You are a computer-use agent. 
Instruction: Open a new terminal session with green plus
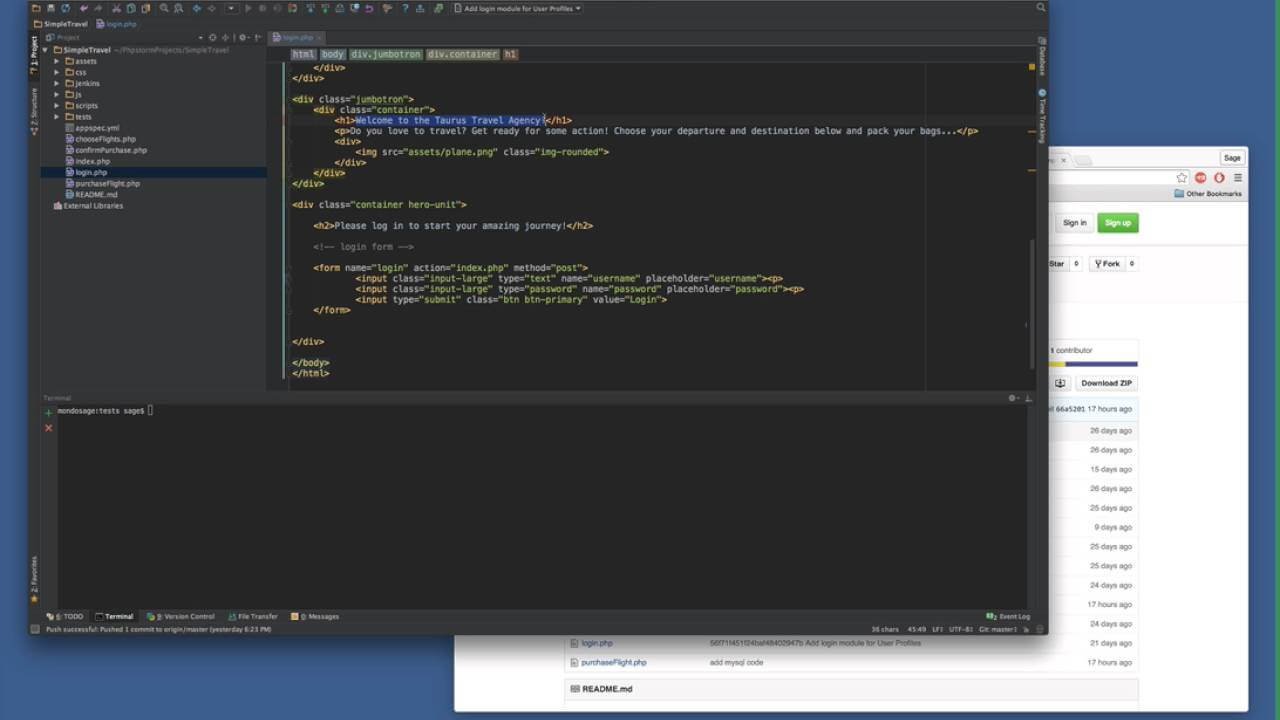pyautogui.click(x=48, y=411)
